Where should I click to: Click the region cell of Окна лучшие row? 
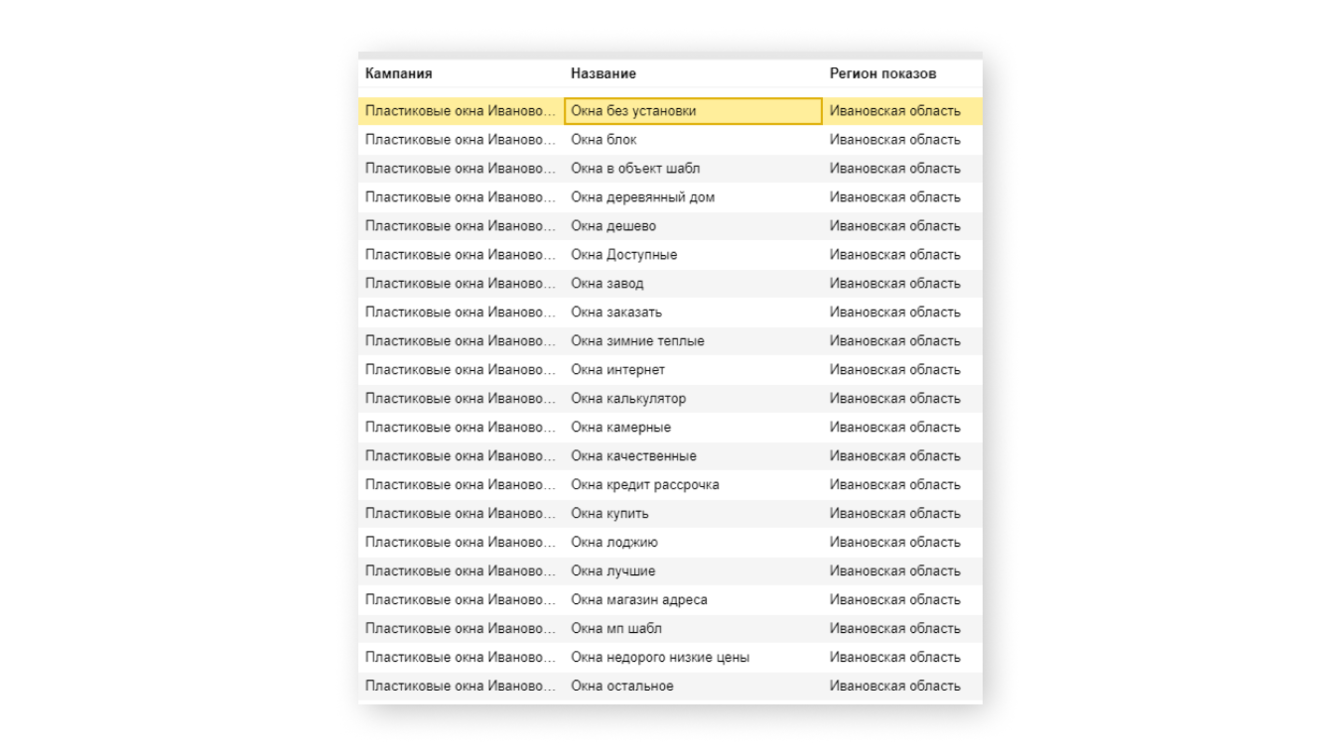point(895,571)
